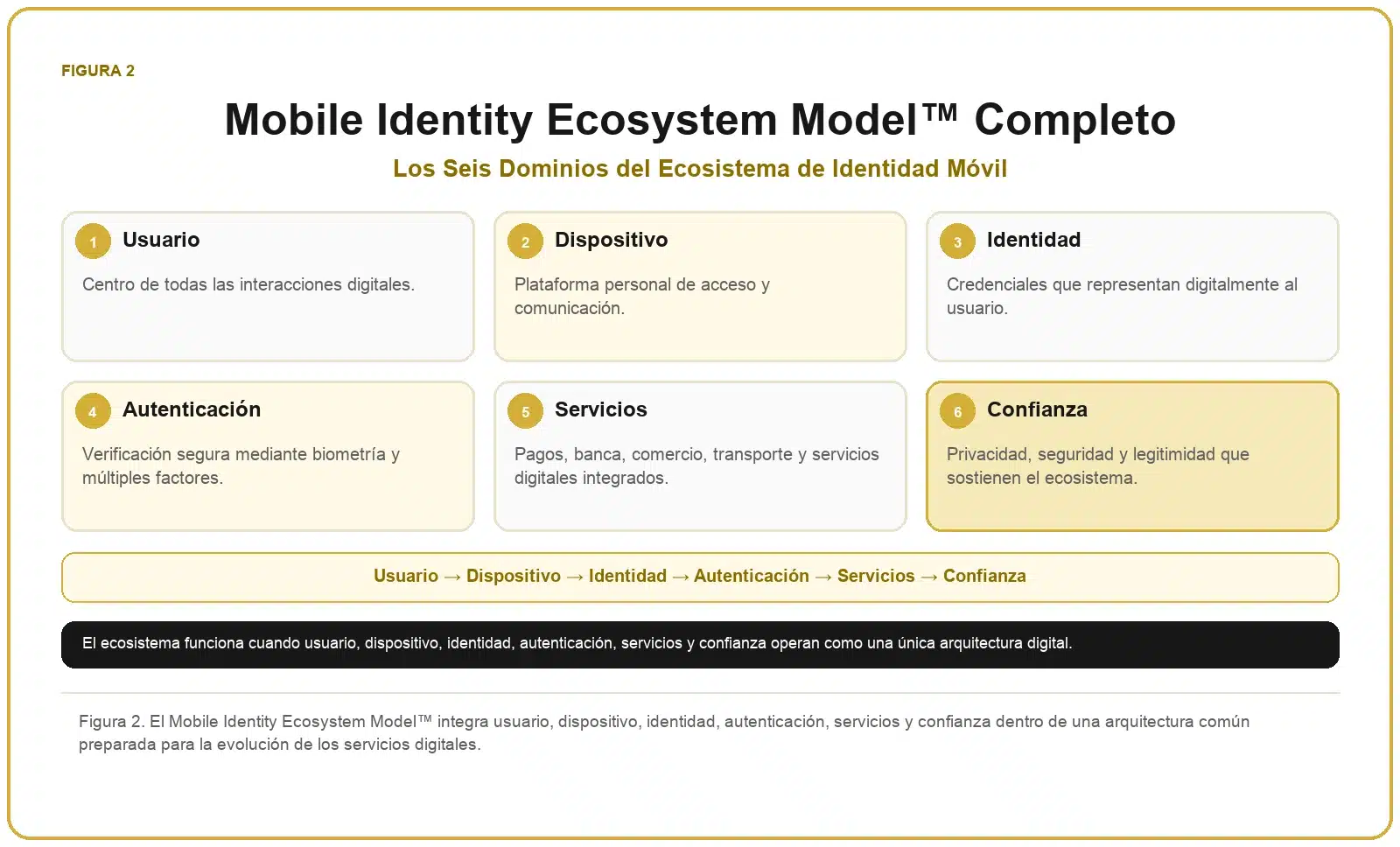Select the "Autenticación" card heading

(192, 409)
